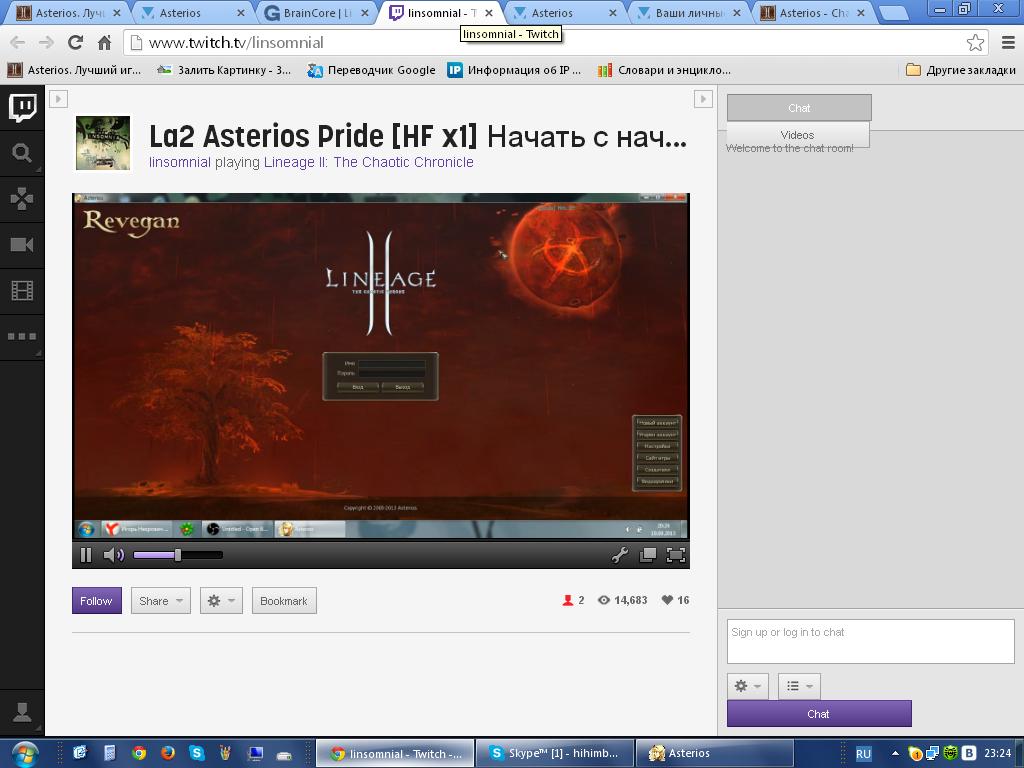
Task: Collapse chat panel arrow toggle
Action: (x=703, y=99)
